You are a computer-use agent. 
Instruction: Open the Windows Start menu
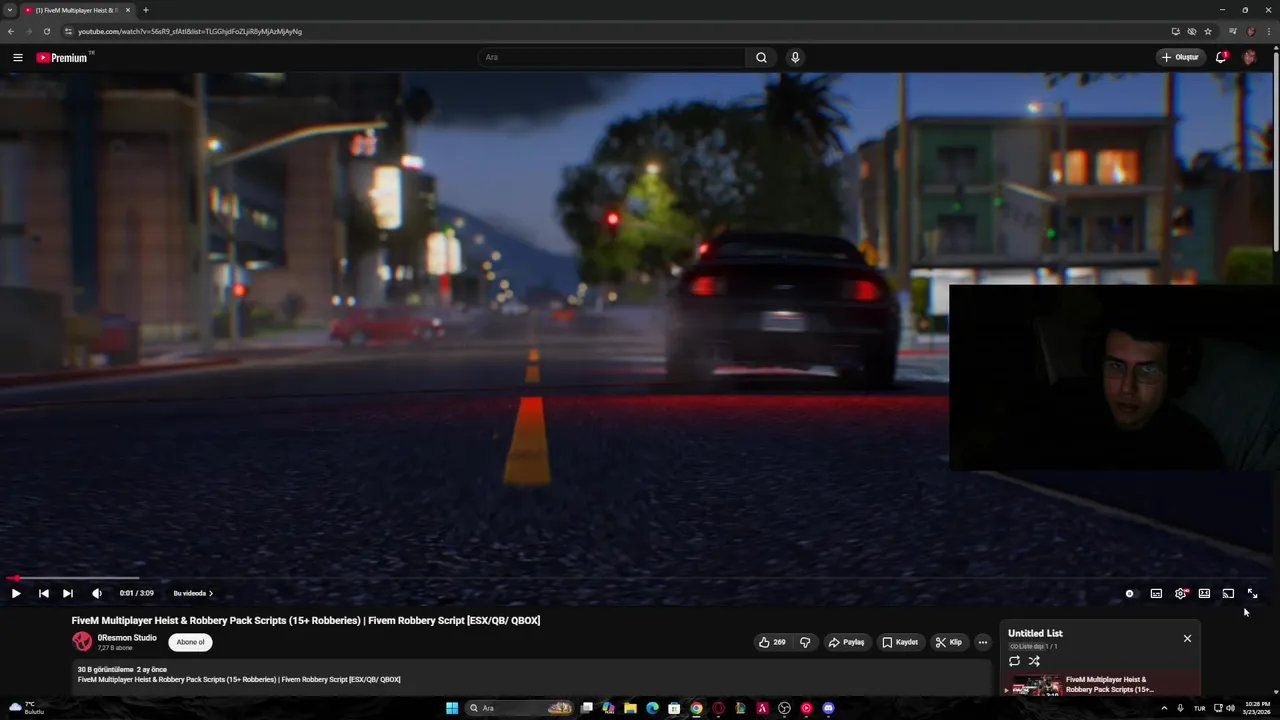(x=452, y=708)
